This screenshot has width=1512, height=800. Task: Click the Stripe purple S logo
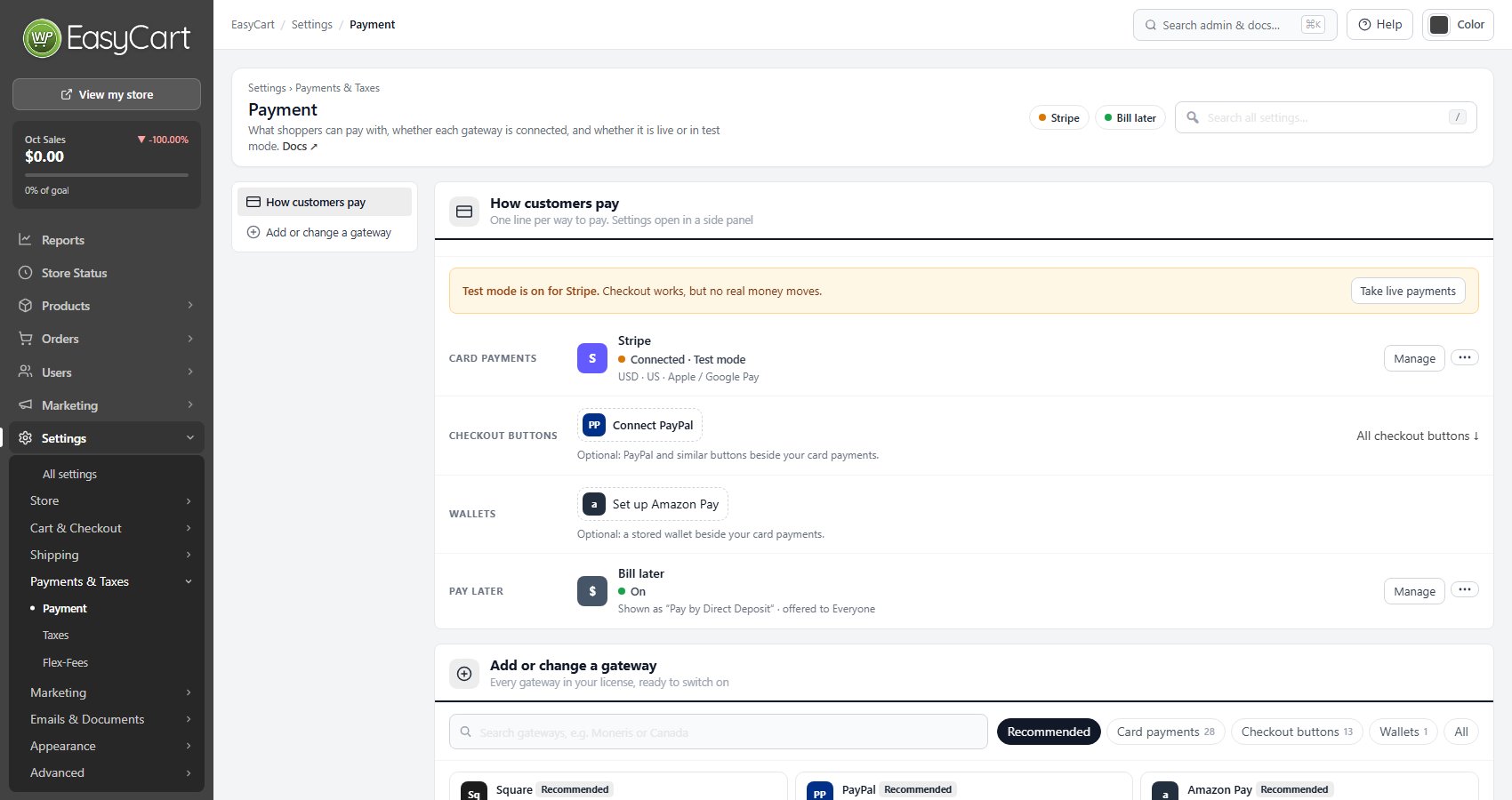point(592,358)
